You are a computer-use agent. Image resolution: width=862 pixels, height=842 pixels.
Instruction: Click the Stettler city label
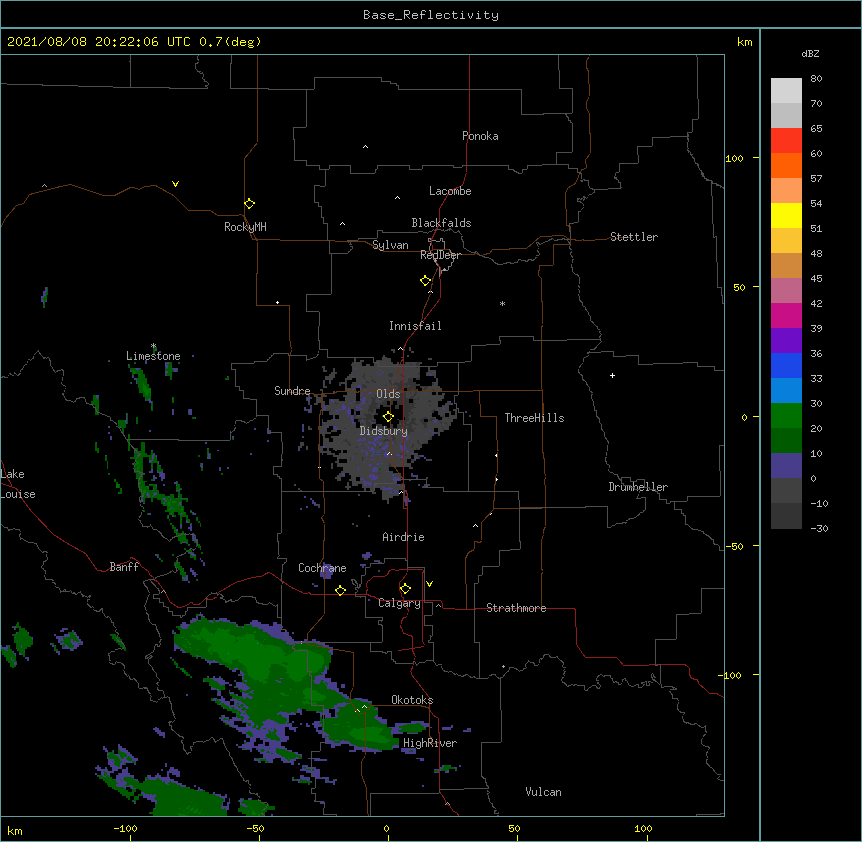coord(633,237)
